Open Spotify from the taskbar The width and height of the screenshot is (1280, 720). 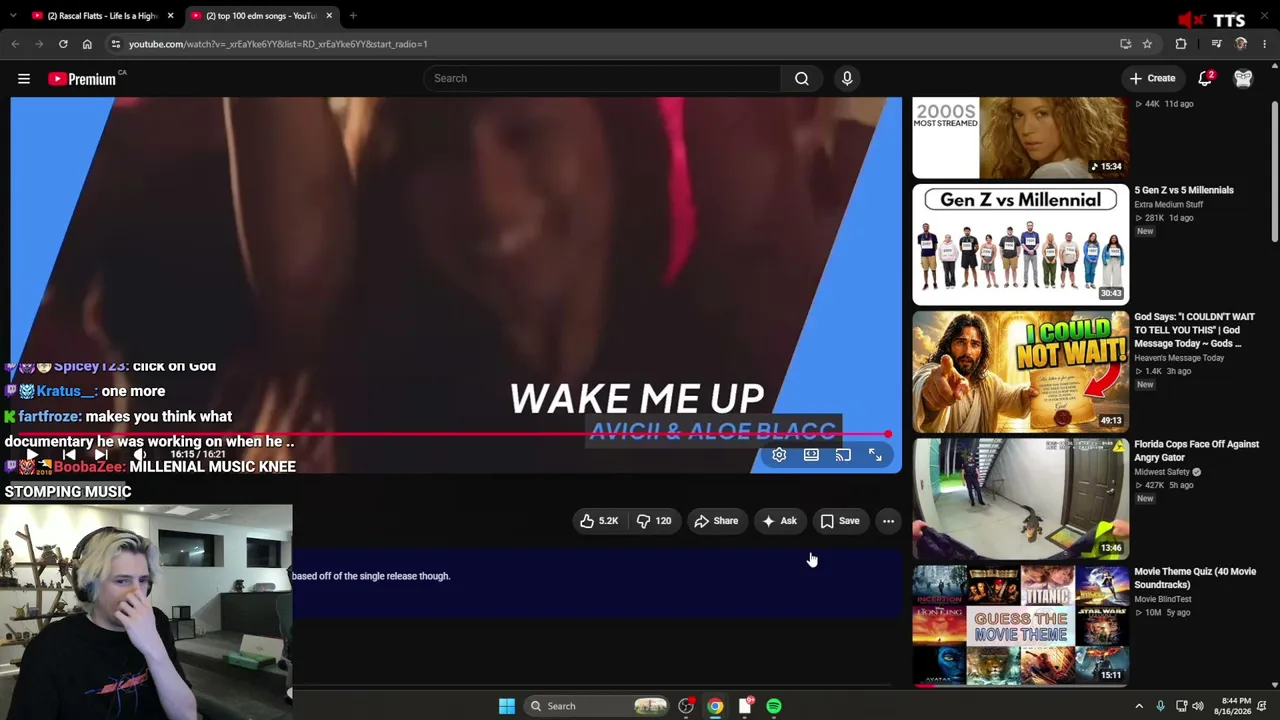(x=774, y=706)
